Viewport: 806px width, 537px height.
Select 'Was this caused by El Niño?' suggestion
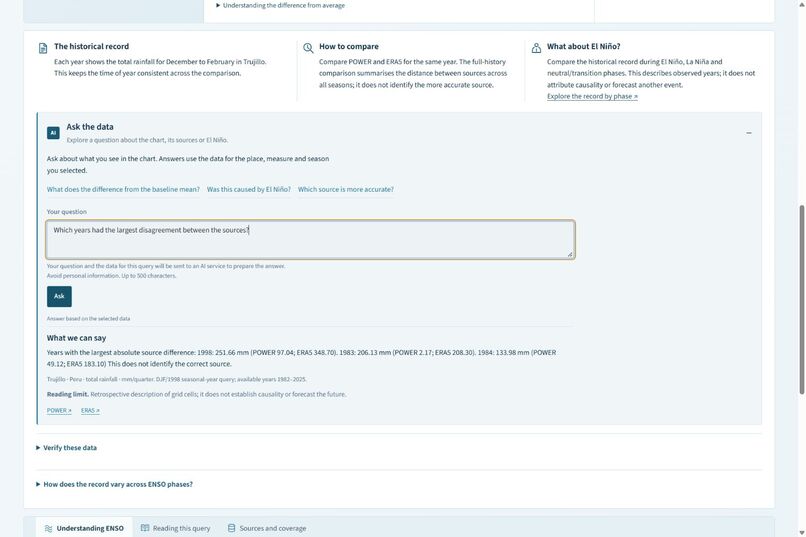249,189
